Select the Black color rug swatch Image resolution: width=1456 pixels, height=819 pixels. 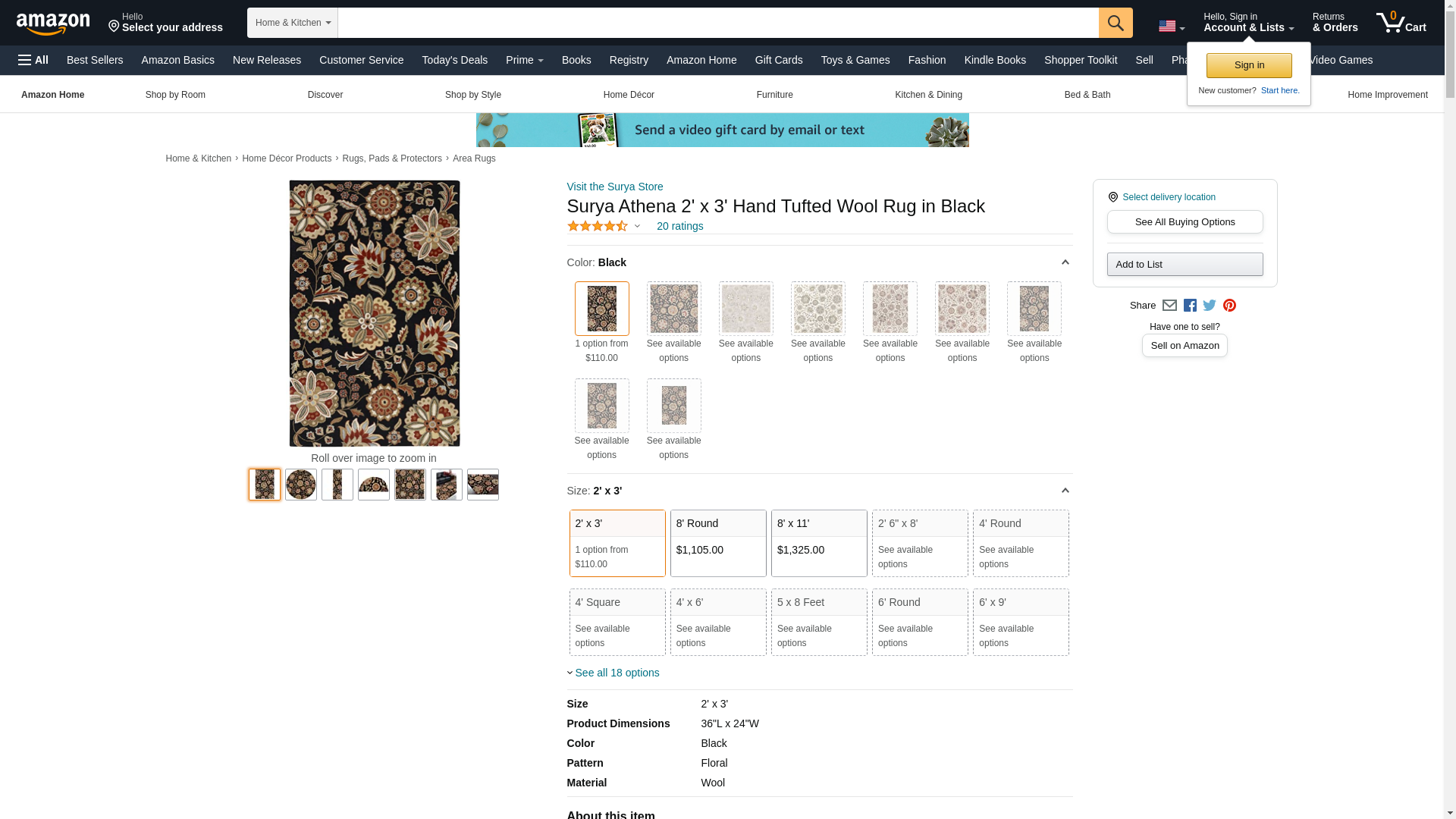tap(601, 309)
